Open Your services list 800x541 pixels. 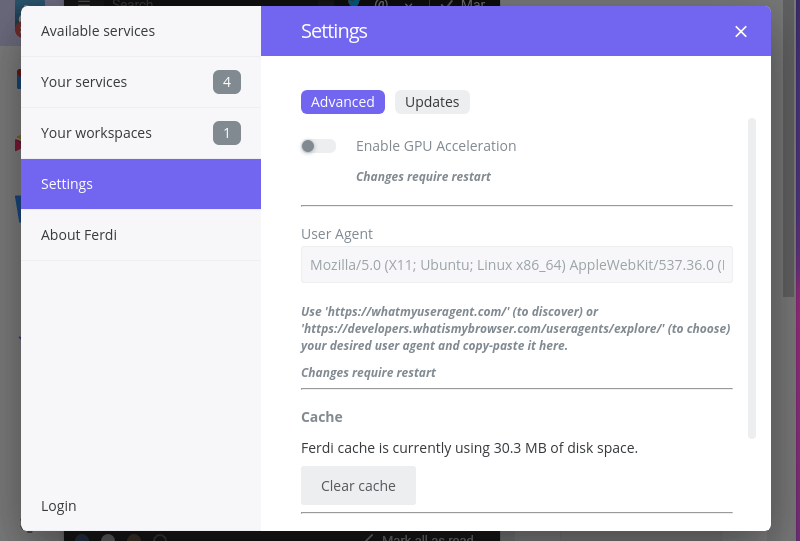tap(141, 82)
